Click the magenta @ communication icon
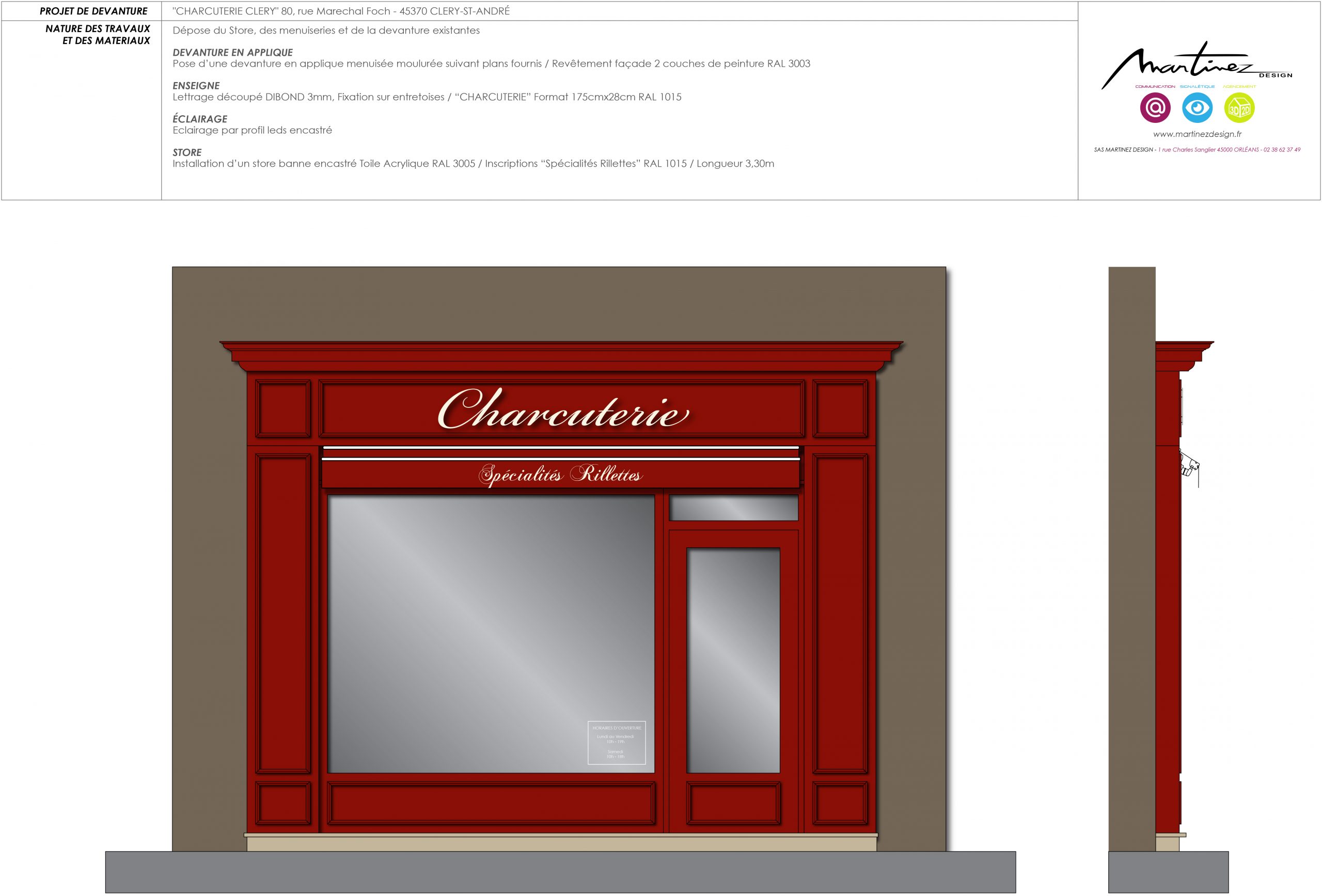This screenshot has height=896, width=1322. tap(1155, 107)
